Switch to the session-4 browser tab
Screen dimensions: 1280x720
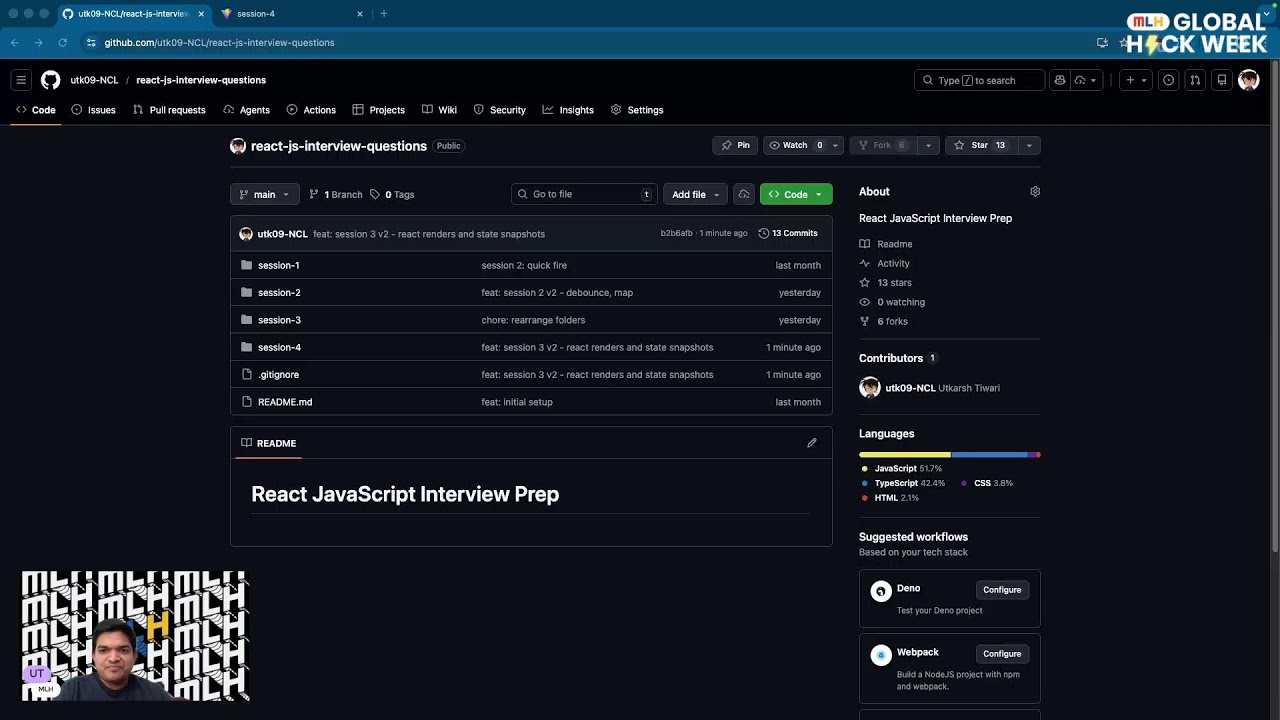290,14
